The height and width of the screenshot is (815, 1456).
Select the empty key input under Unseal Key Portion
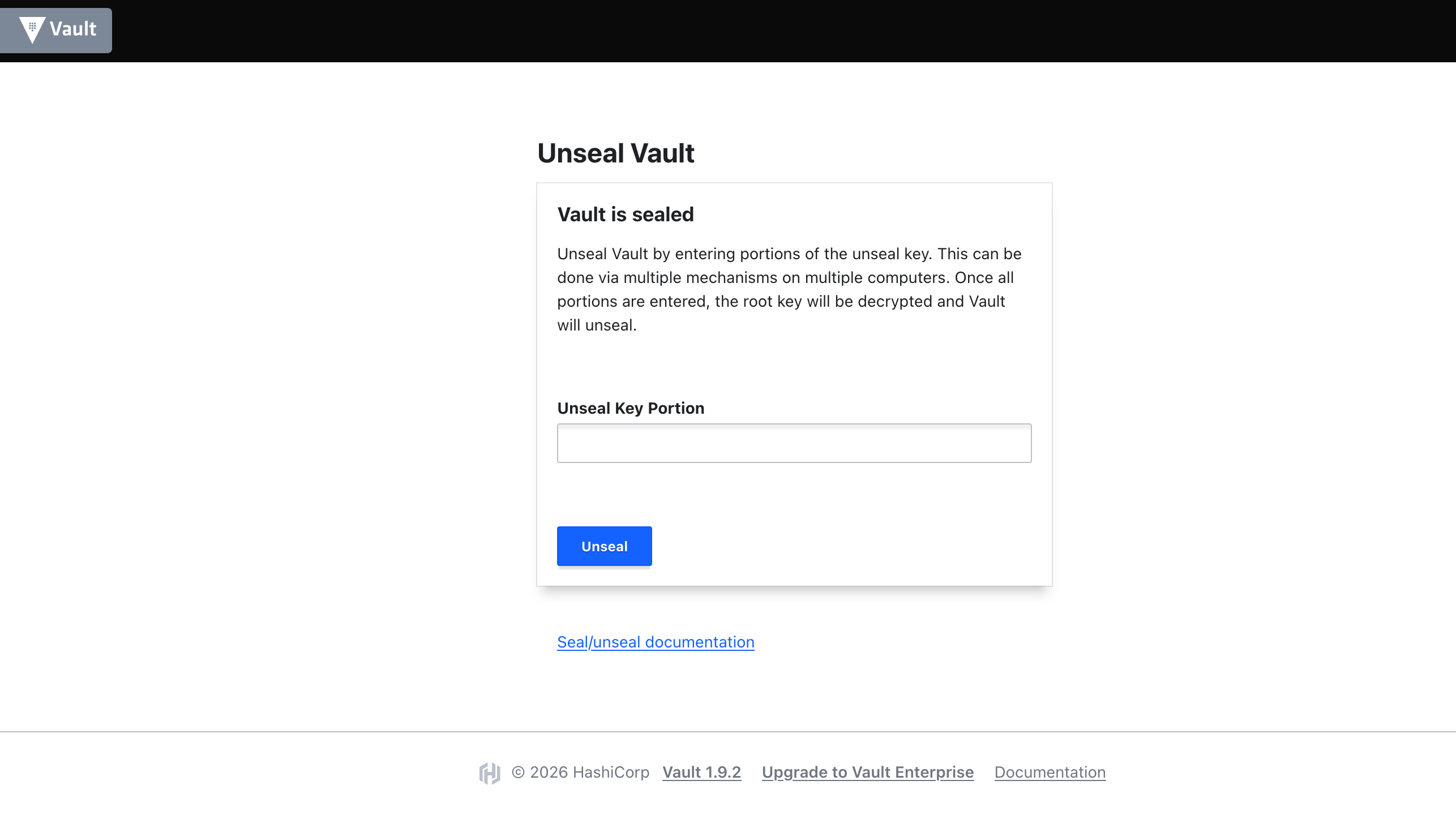point(794,443)
